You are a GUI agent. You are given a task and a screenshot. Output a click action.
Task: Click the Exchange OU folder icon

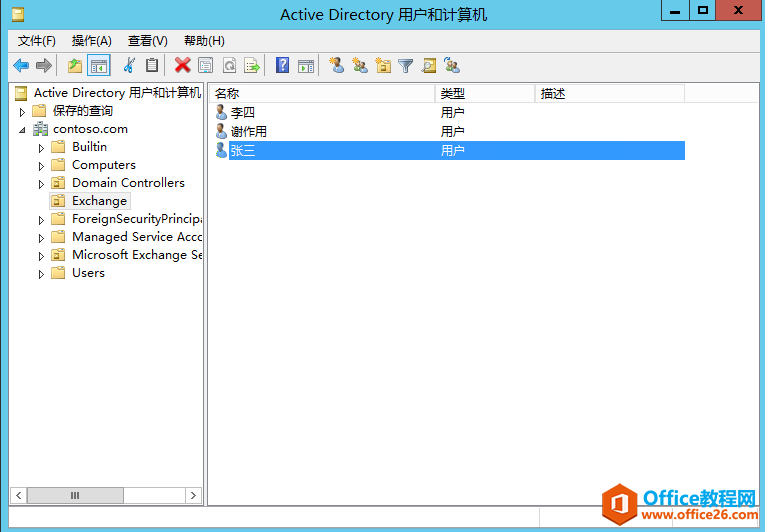(58, 201)
